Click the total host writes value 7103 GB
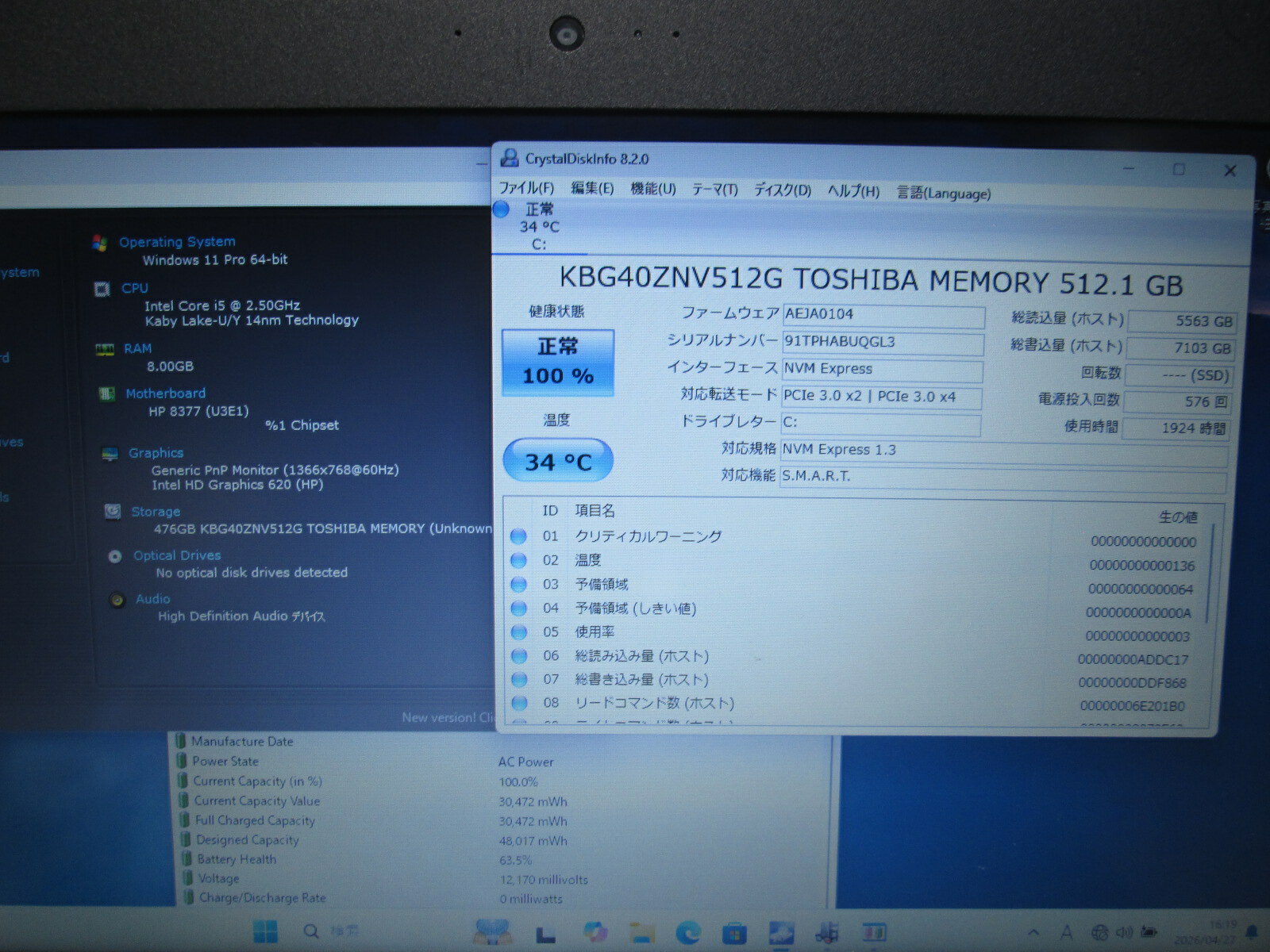 pos(1181,348)
